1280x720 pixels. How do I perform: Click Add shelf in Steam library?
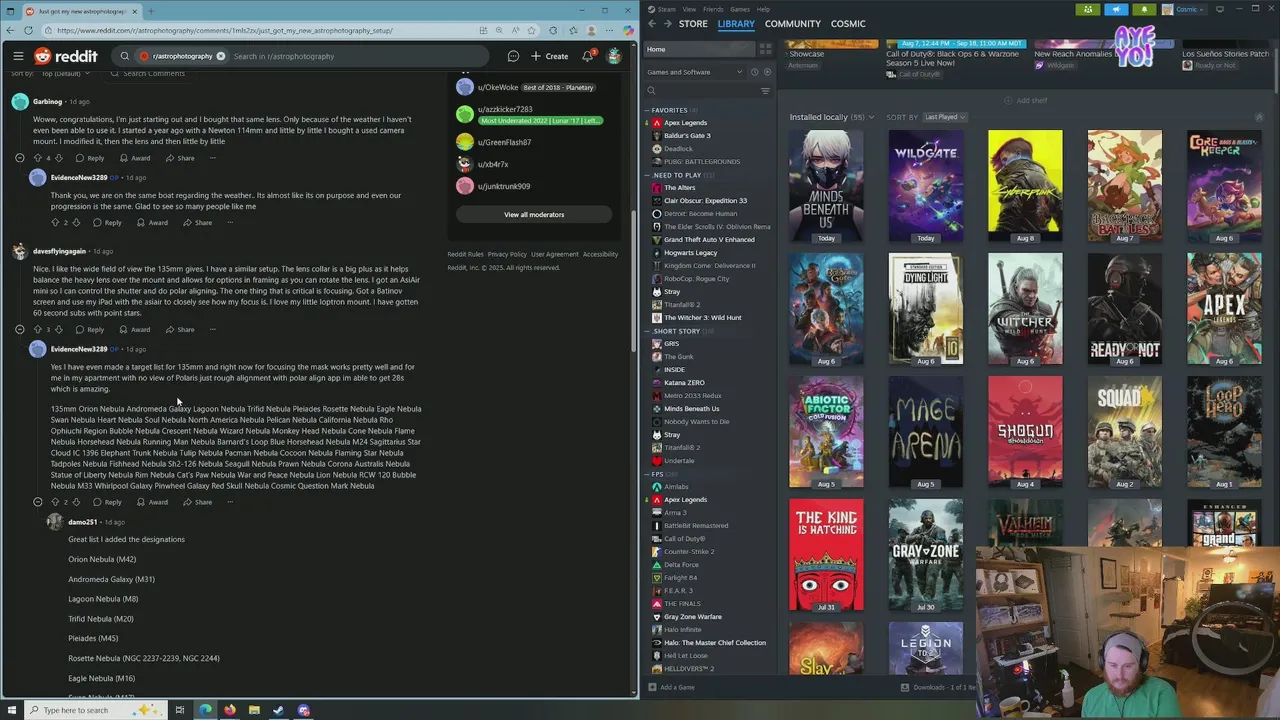[1026, 100]
